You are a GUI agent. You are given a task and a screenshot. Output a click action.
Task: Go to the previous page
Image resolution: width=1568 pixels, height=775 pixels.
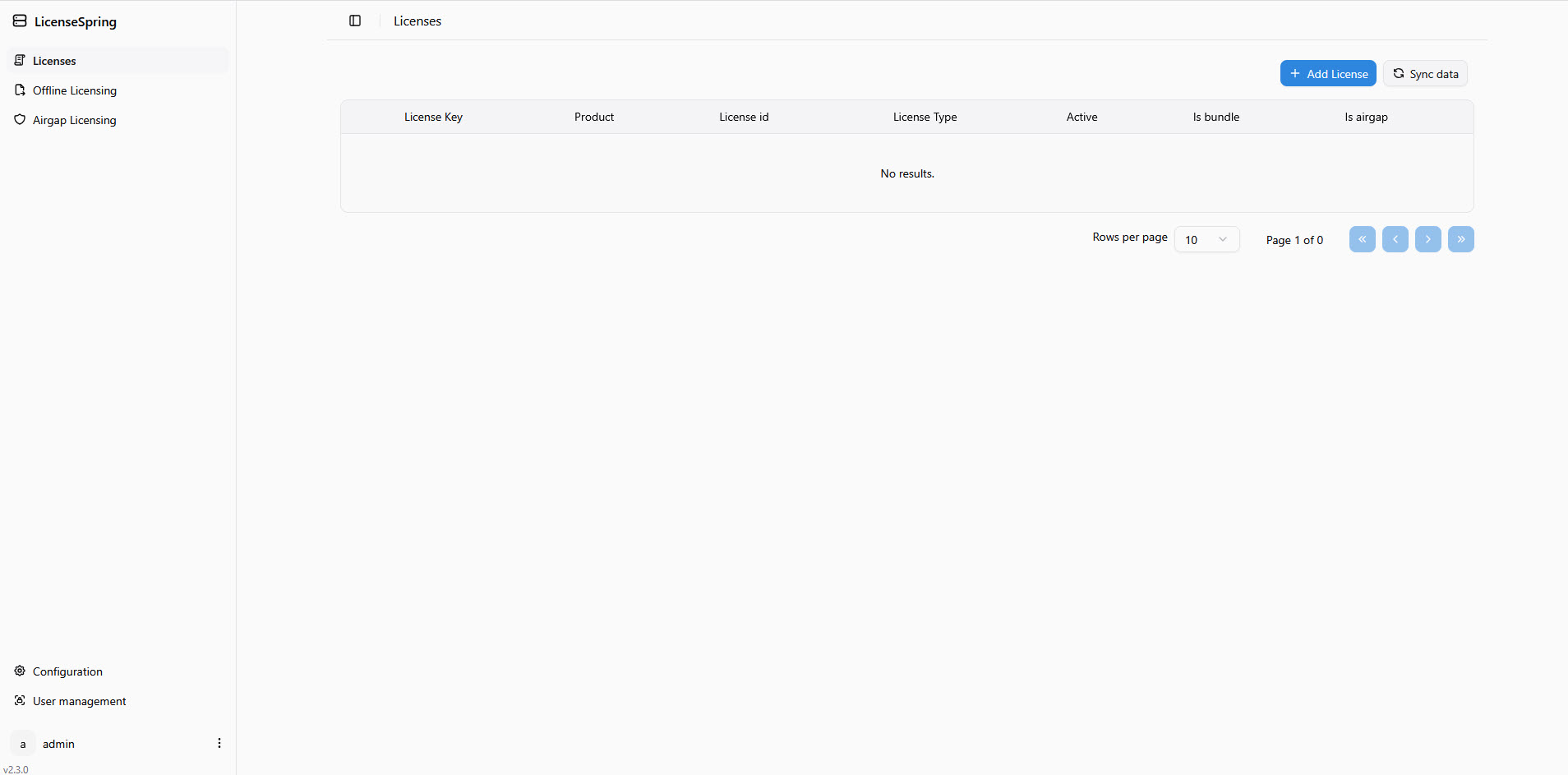(x=1395, y=240)
